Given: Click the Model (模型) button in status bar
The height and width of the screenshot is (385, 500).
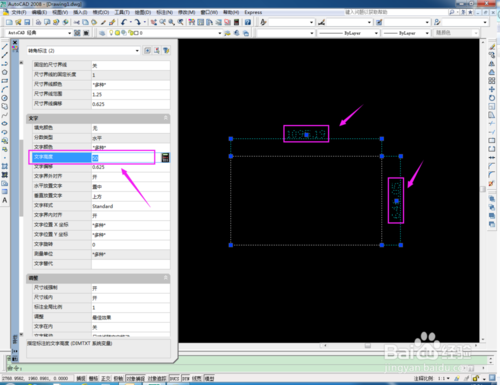Looking at the screenshot, I should [209, 378].
